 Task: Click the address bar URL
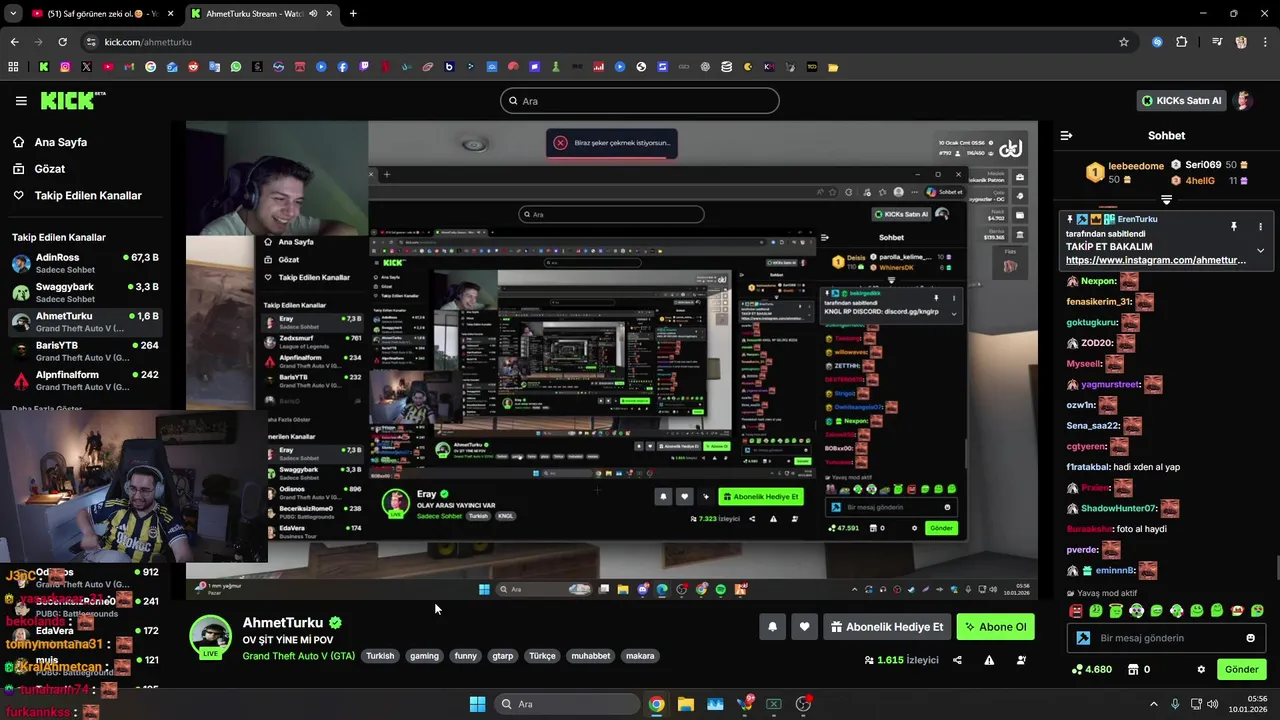(x=148, y=42)
